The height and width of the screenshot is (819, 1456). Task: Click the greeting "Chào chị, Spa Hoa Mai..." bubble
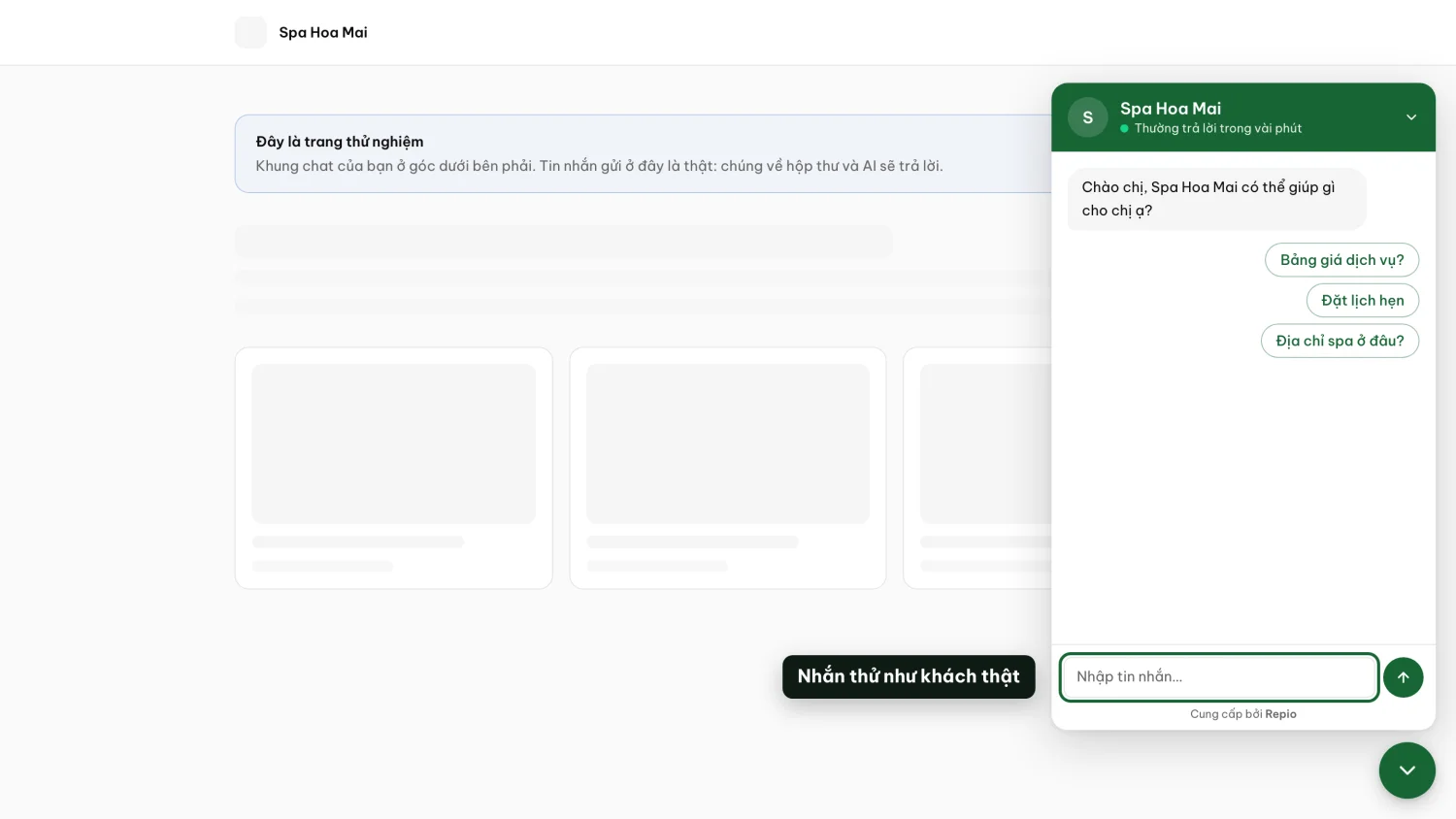pyautogui.click(x=1216, y=199)
